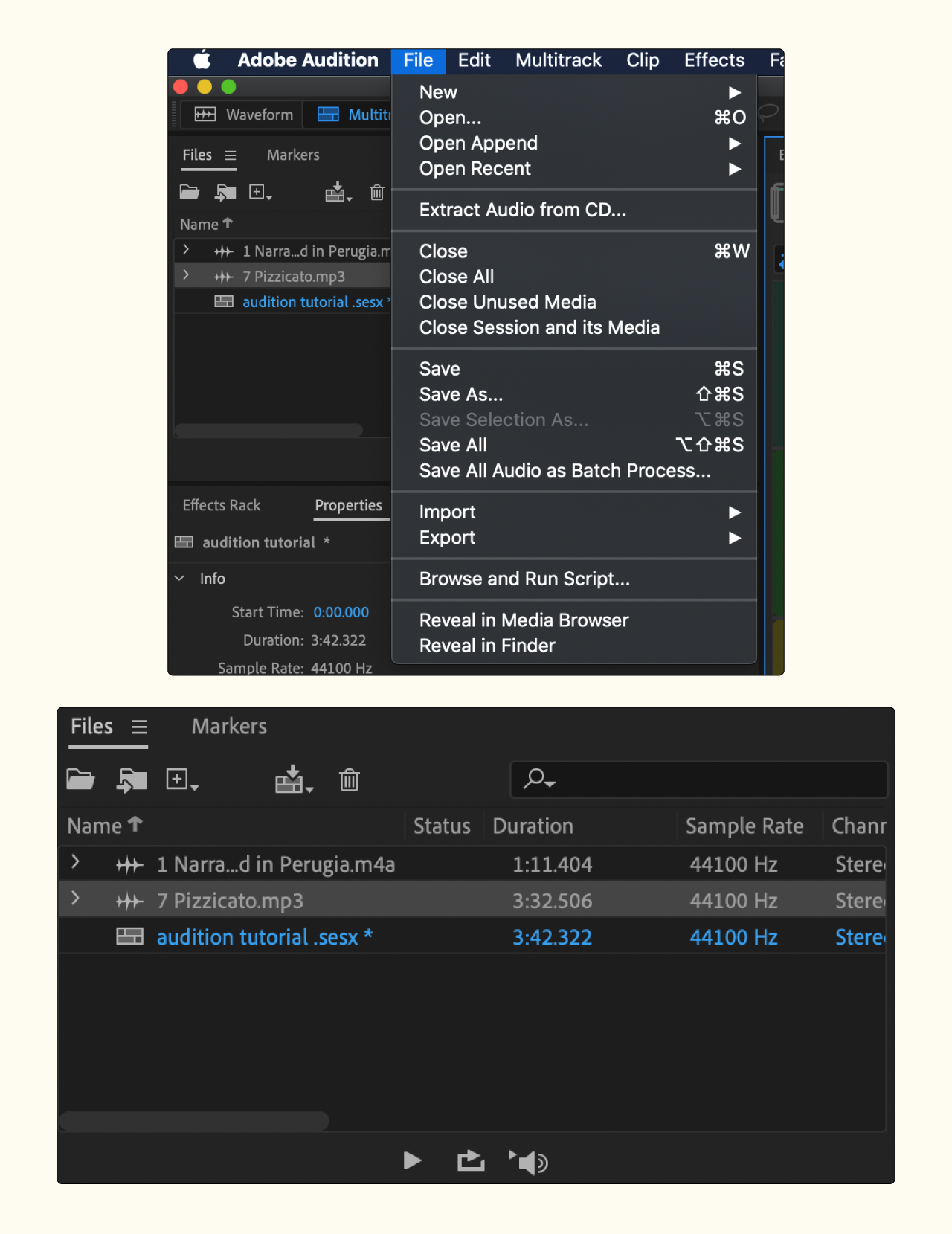The width and height of the screenshot is (952, 1234).
Task: Toggle Loop Playback in Files panel
Action: coord(471,1160)
